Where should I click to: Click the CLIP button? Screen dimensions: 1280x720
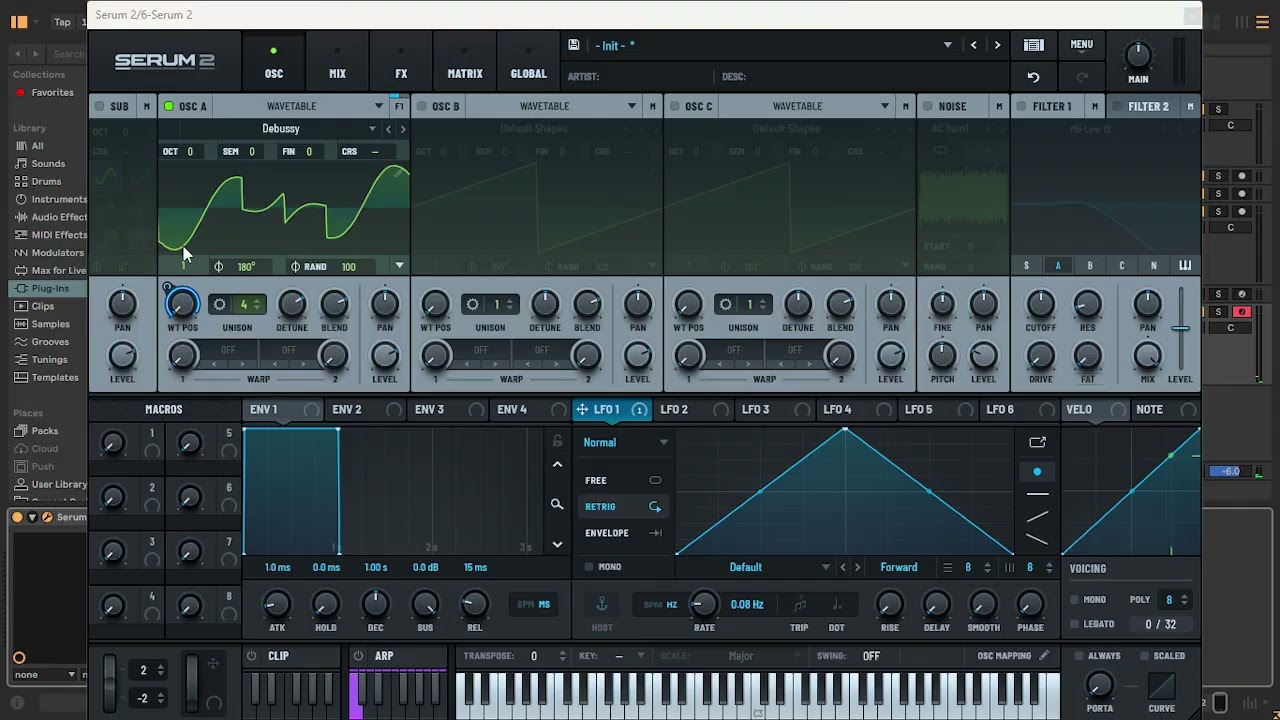(278, 656)
